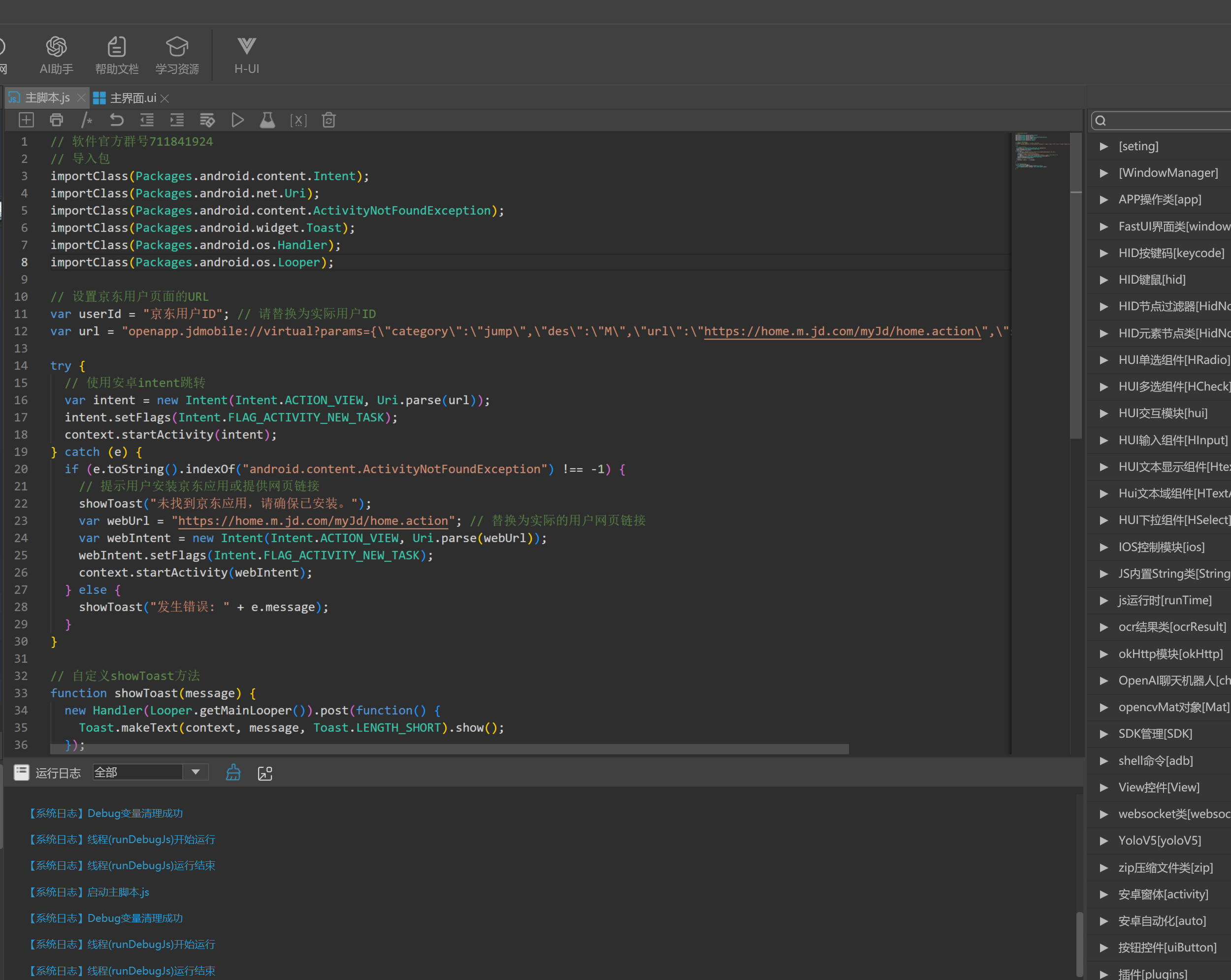Click first log line Debug变量清理成功
This screenshot has height=980, width=1231.
coord(106,813)
